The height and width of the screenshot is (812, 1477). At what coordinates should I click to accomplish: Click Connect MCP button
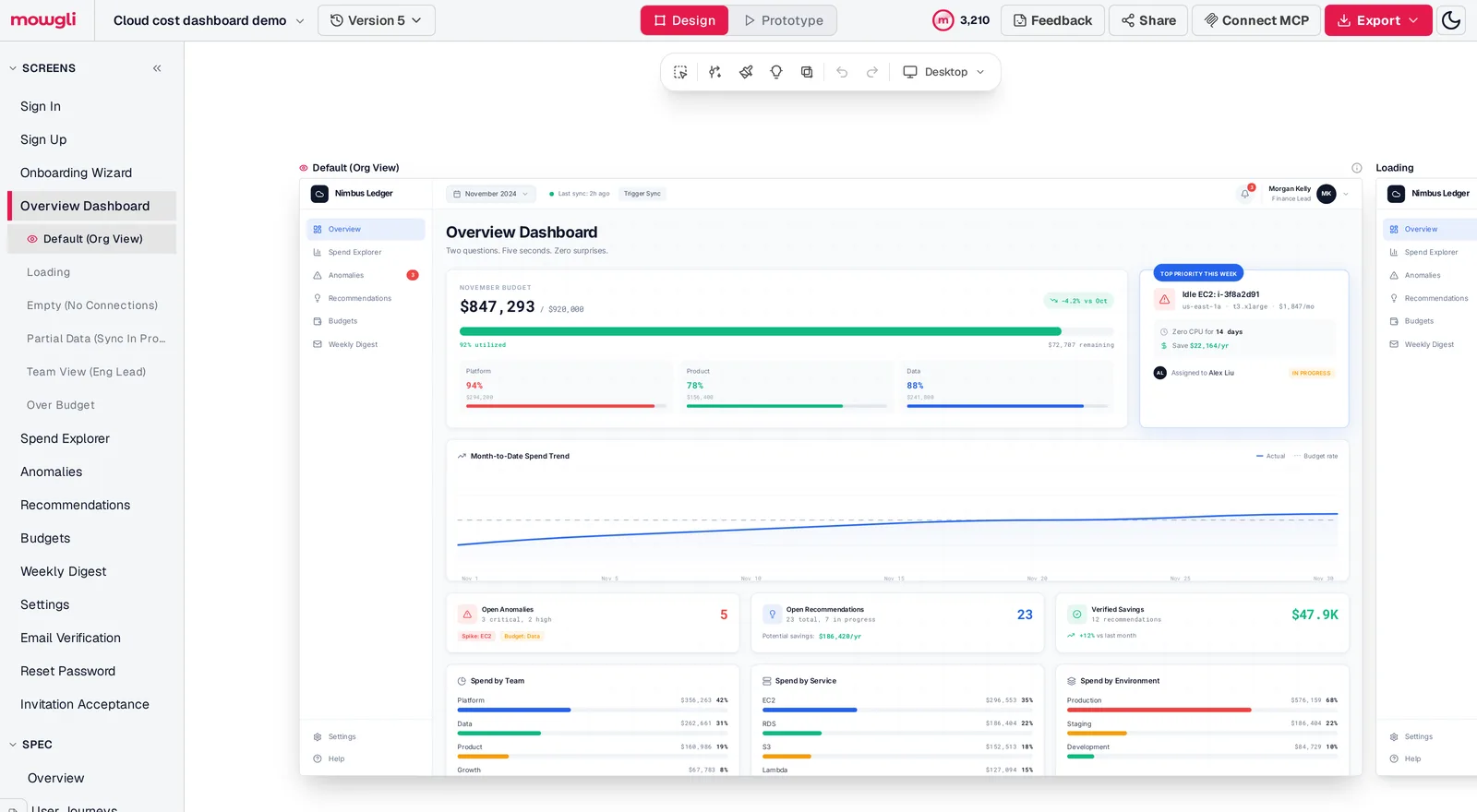tap(1256, 20)
